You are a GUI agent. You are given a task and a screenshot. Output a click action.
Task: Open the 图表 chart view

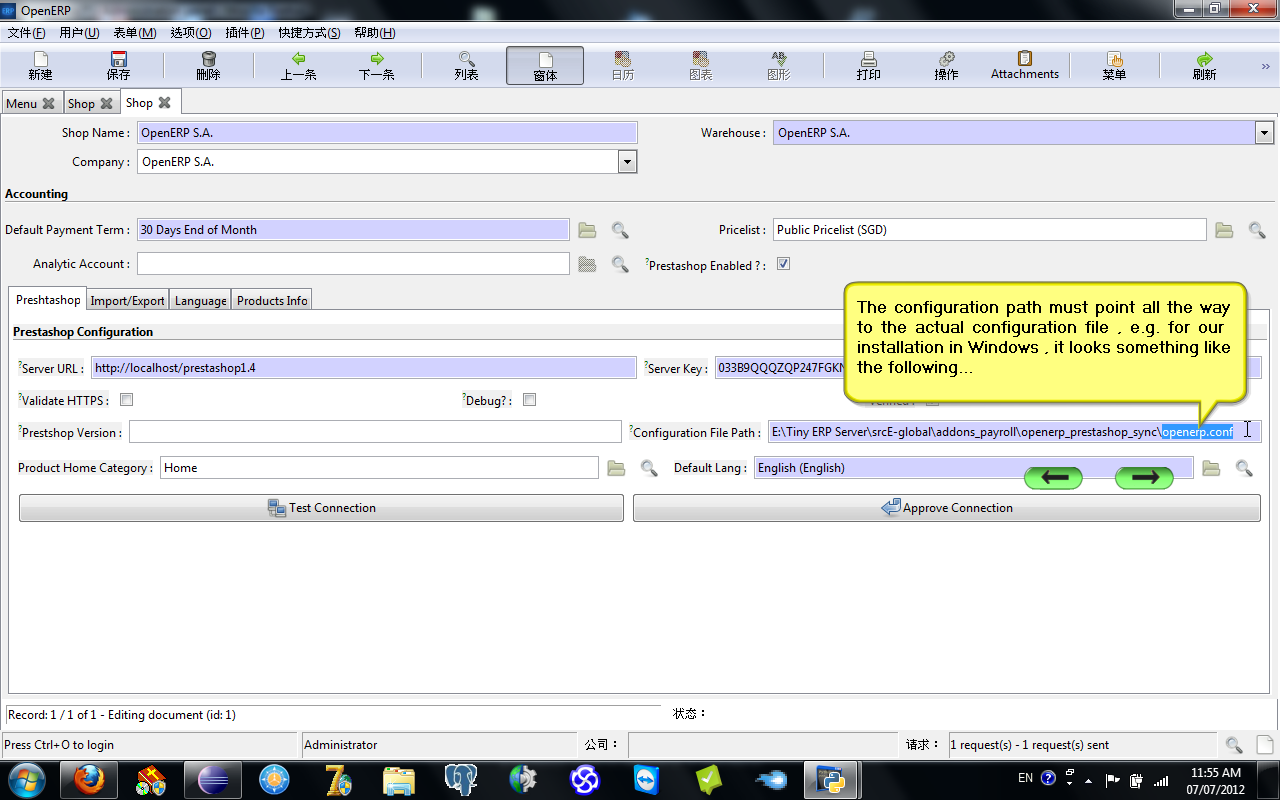pyautogui.click(x=700, y=66)
